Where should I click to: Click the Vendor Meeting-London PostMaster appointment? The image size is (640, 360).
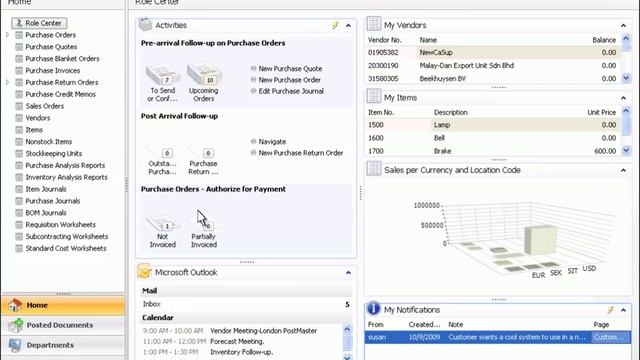point(263,331)
